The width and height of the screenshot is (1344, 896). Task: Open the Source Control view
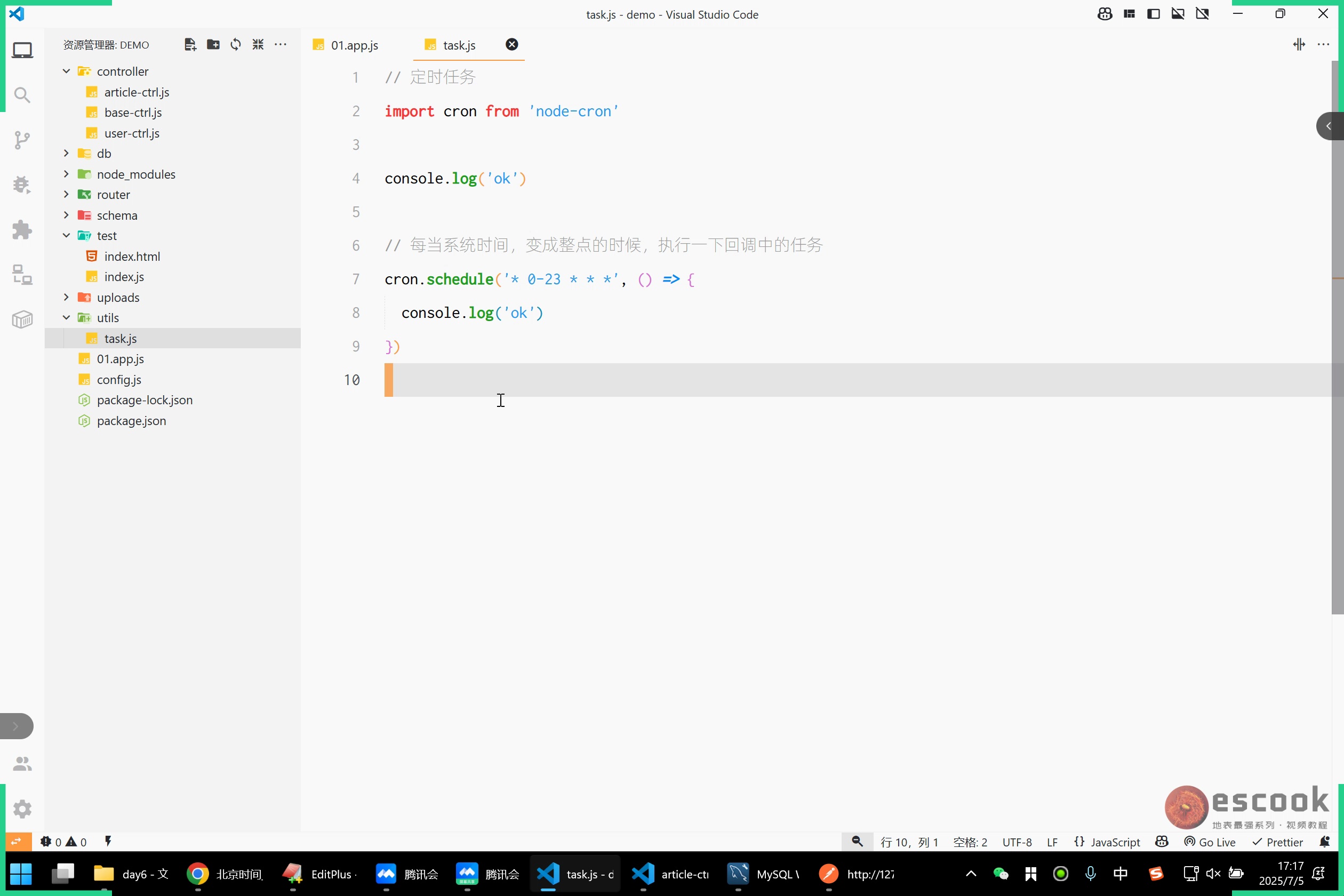[x=22, y=139]
